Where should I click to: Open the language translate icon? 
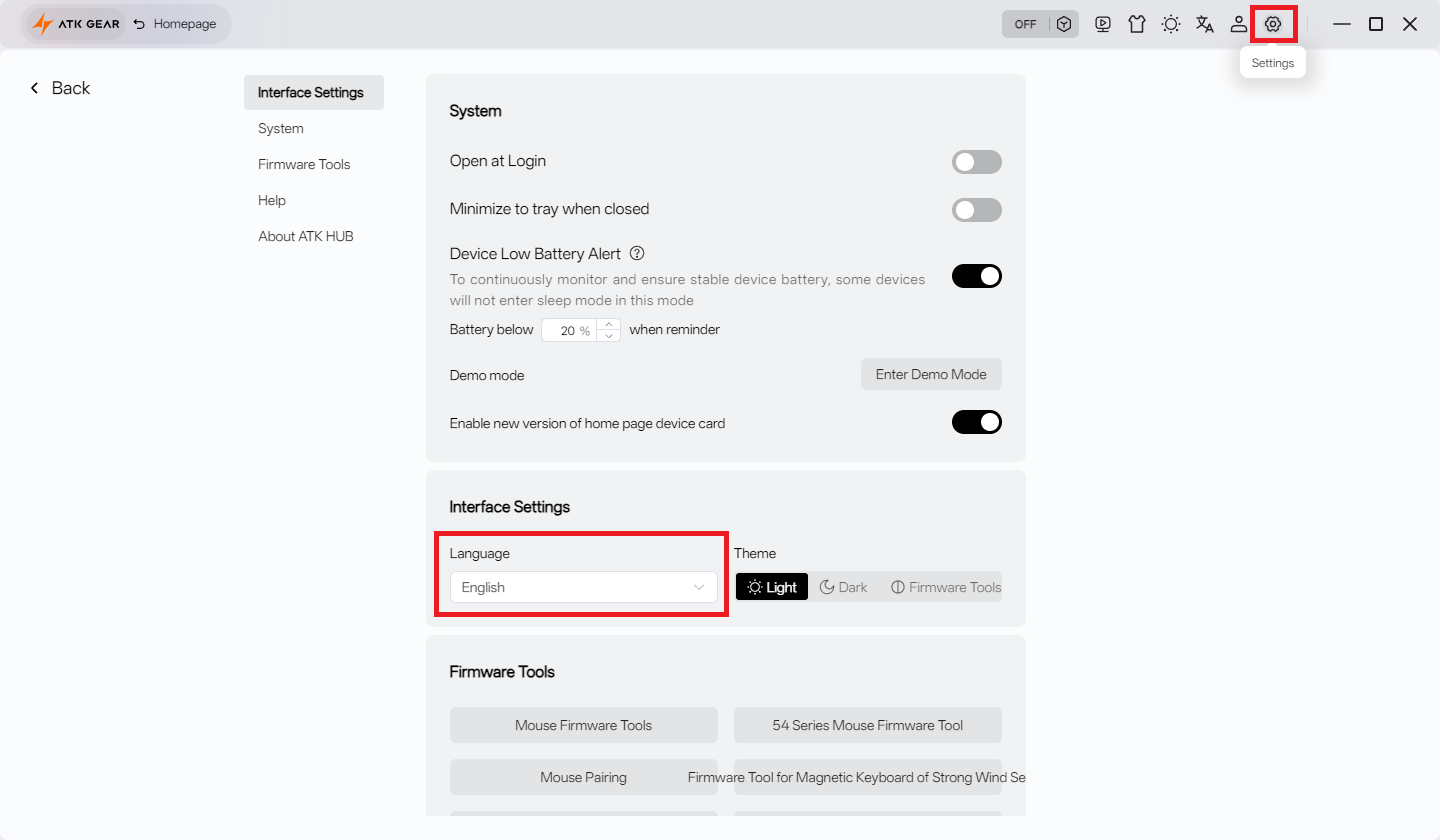click(x=1205, y=24)
